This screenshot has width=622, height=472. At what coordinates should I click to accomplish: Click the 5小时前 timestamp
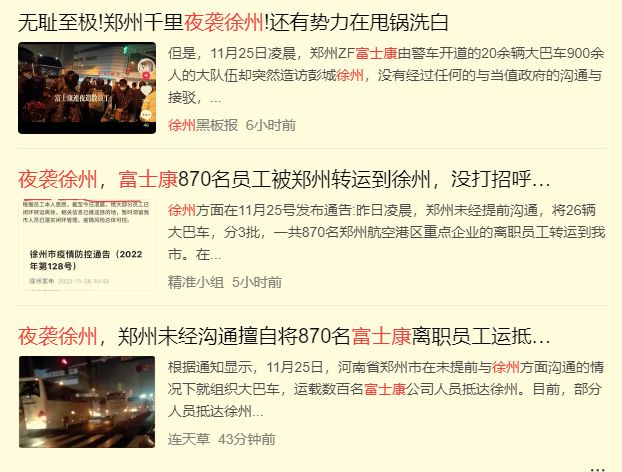coord(257,282)
